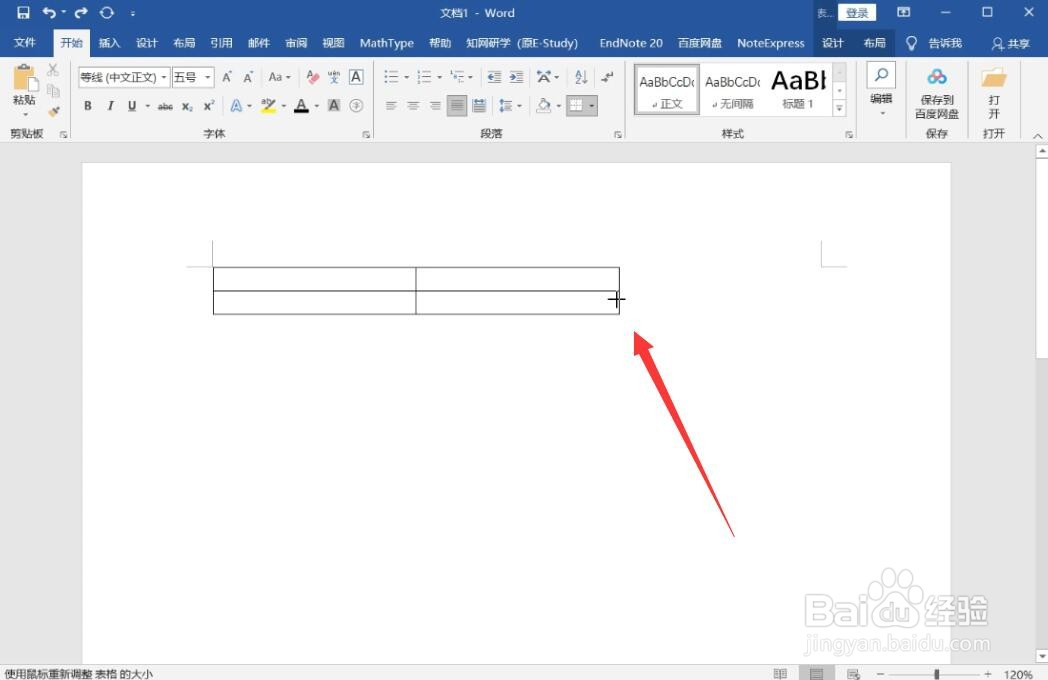Apply enclosed character circle icon
The height and width of the screenshot is (680, 1048).
(356, 106)
